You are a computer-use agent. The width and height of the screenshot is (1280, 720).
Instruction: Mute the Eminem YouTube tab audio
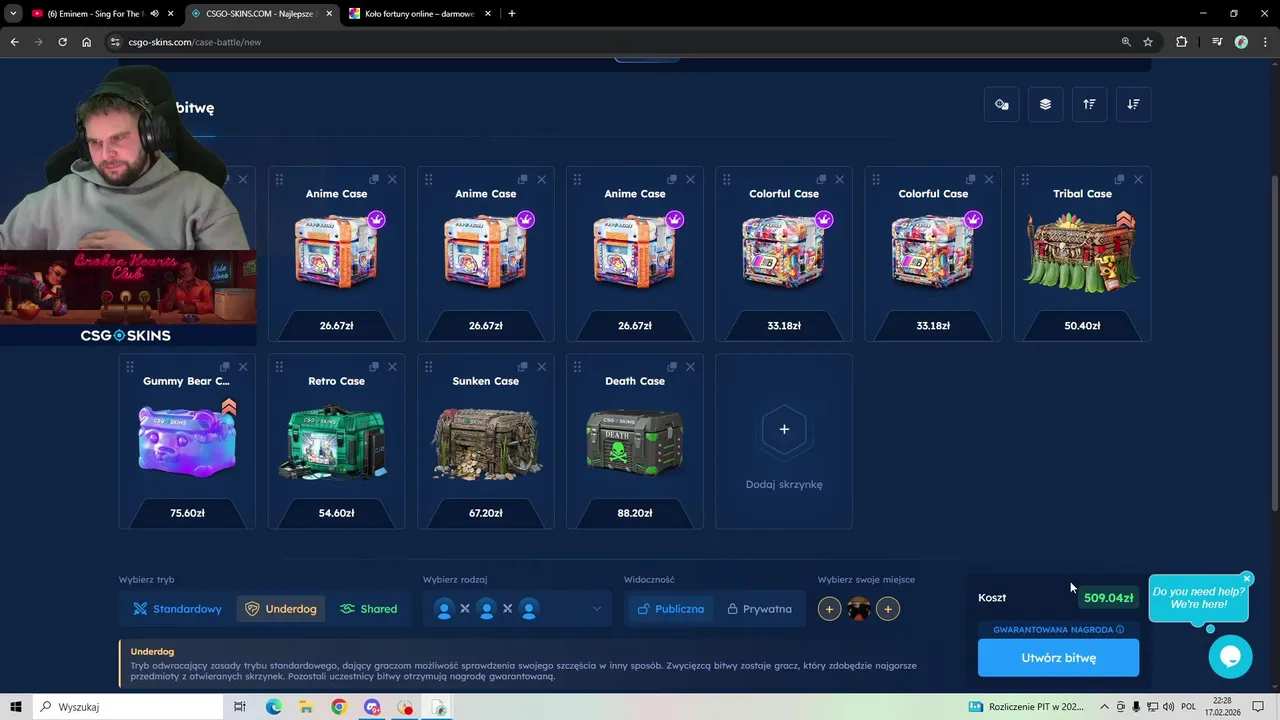click(x=155, y=14)
